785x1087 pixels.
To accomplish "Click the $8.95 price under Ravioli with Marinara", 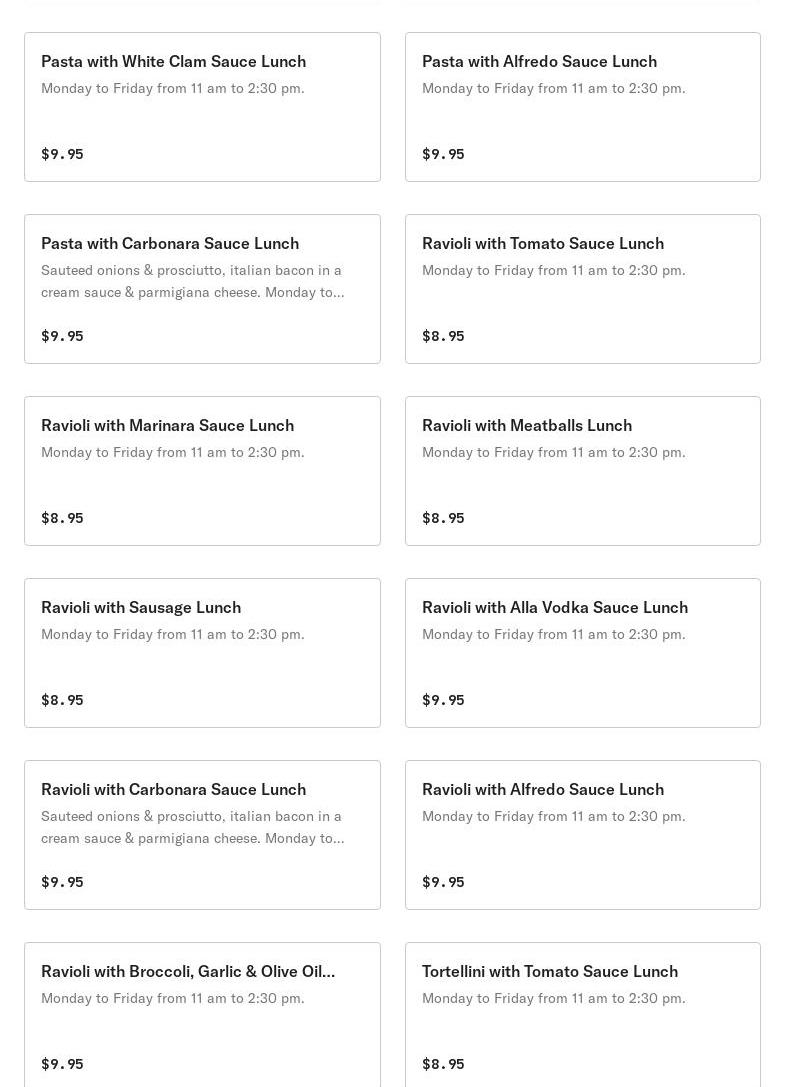I will coord(62,518).
